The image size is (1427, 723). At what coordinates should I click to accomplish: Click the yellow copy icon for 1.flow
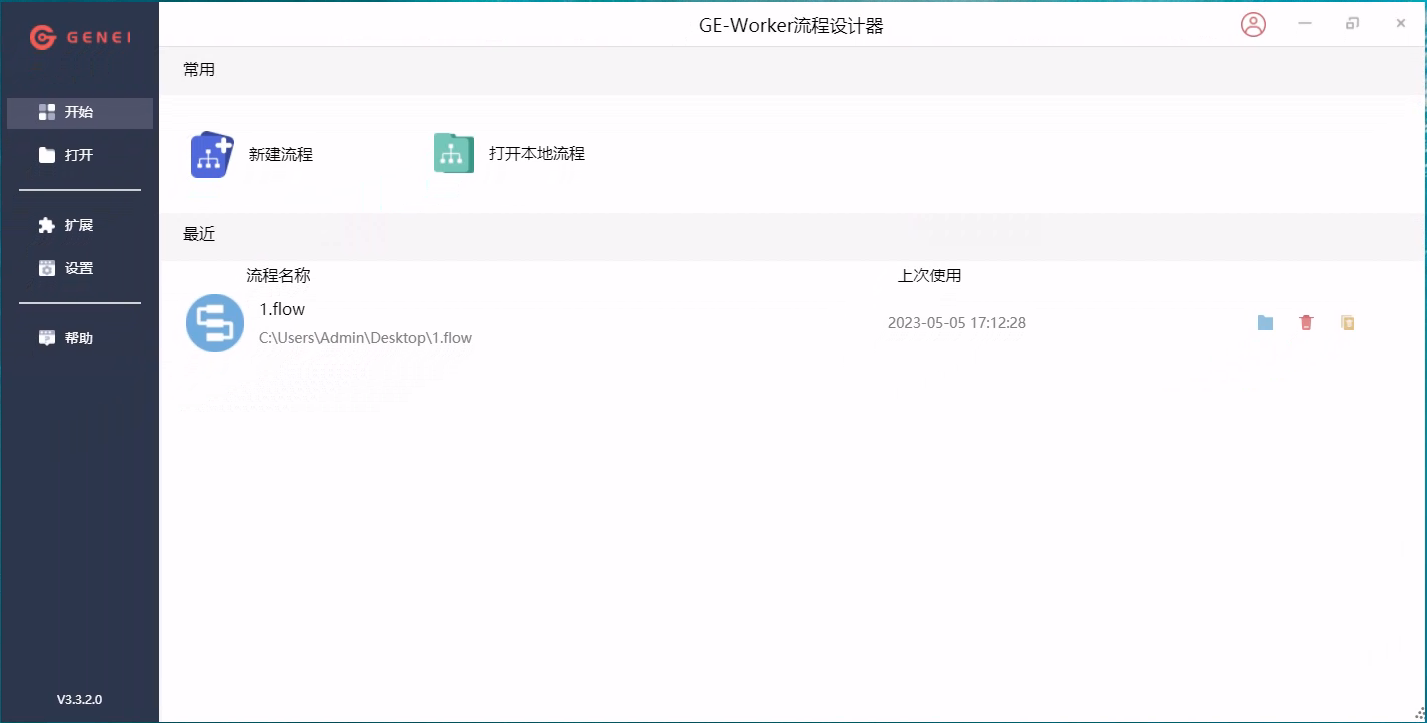(1347, 323)
